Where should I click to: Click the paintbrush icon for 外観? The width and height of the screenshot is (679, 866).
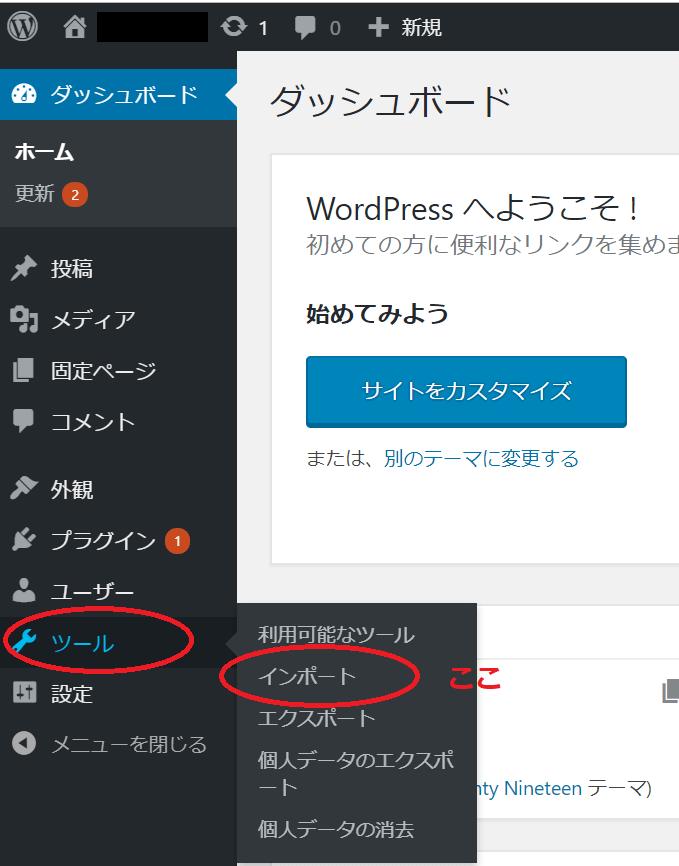24,488
